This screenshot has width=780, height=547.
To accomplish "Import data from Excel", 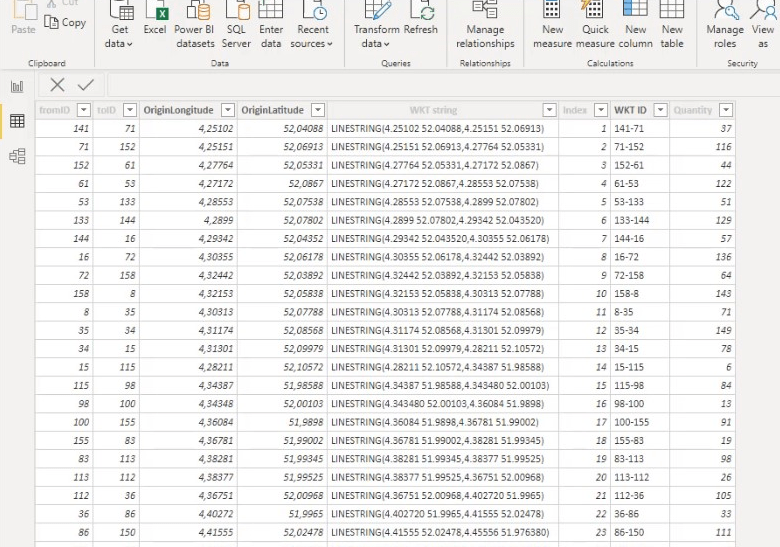I will tap(155, 20).
